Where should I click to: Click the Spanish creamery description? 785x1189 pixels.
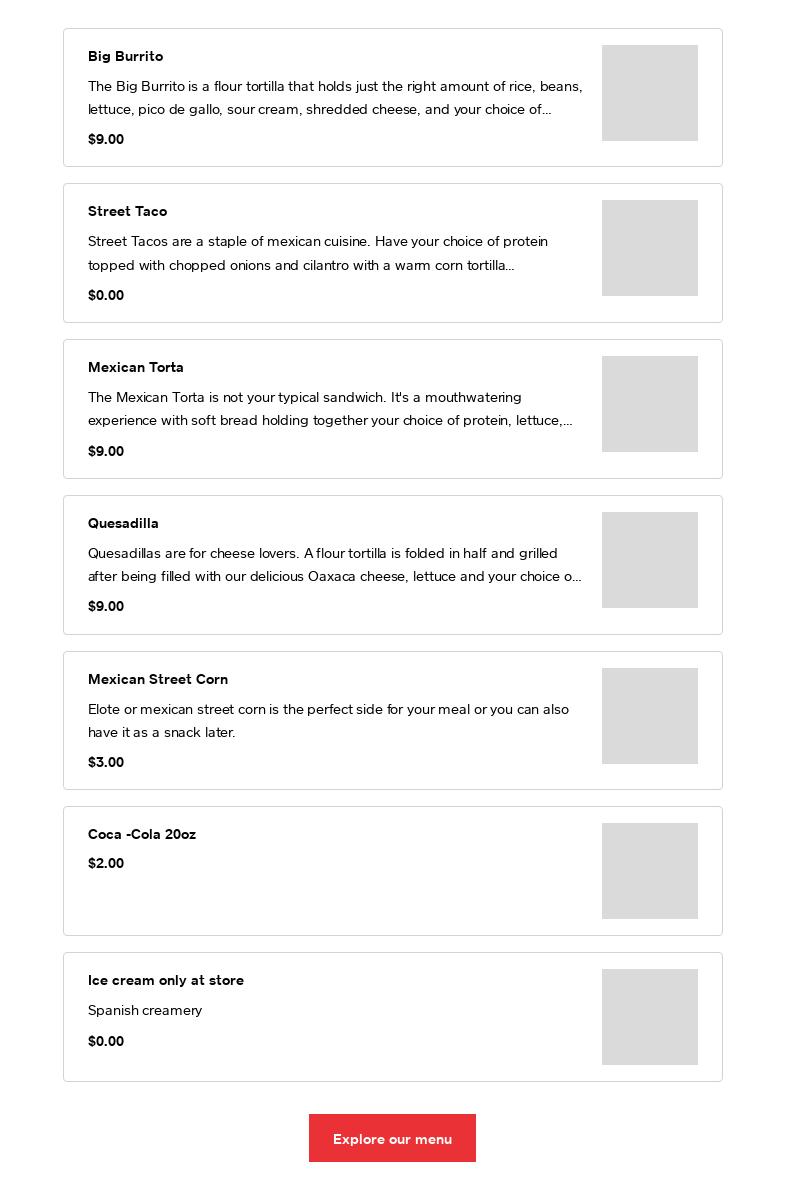(x=145, y=1011)
